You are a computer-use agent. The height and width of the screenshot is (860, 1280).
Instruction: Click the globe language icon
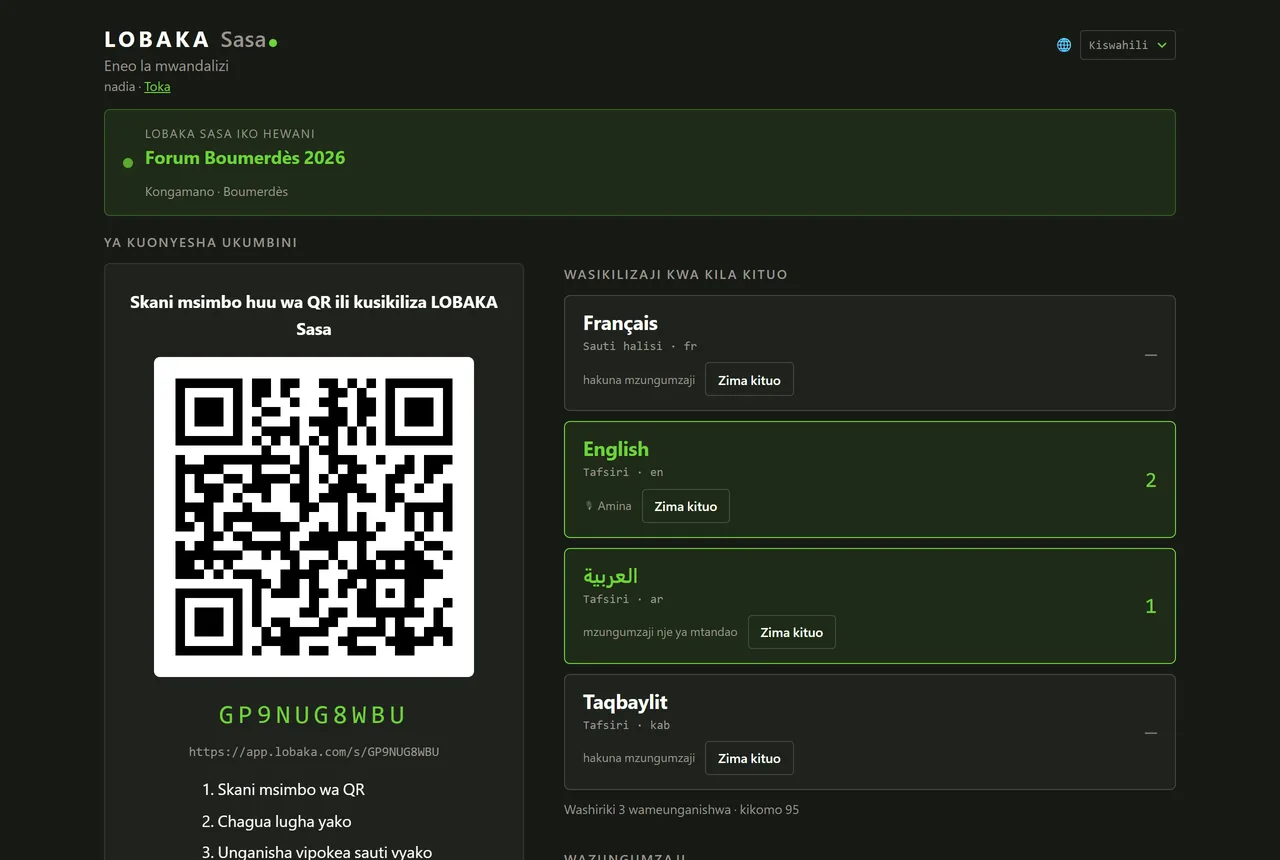tap(1064, 45)
